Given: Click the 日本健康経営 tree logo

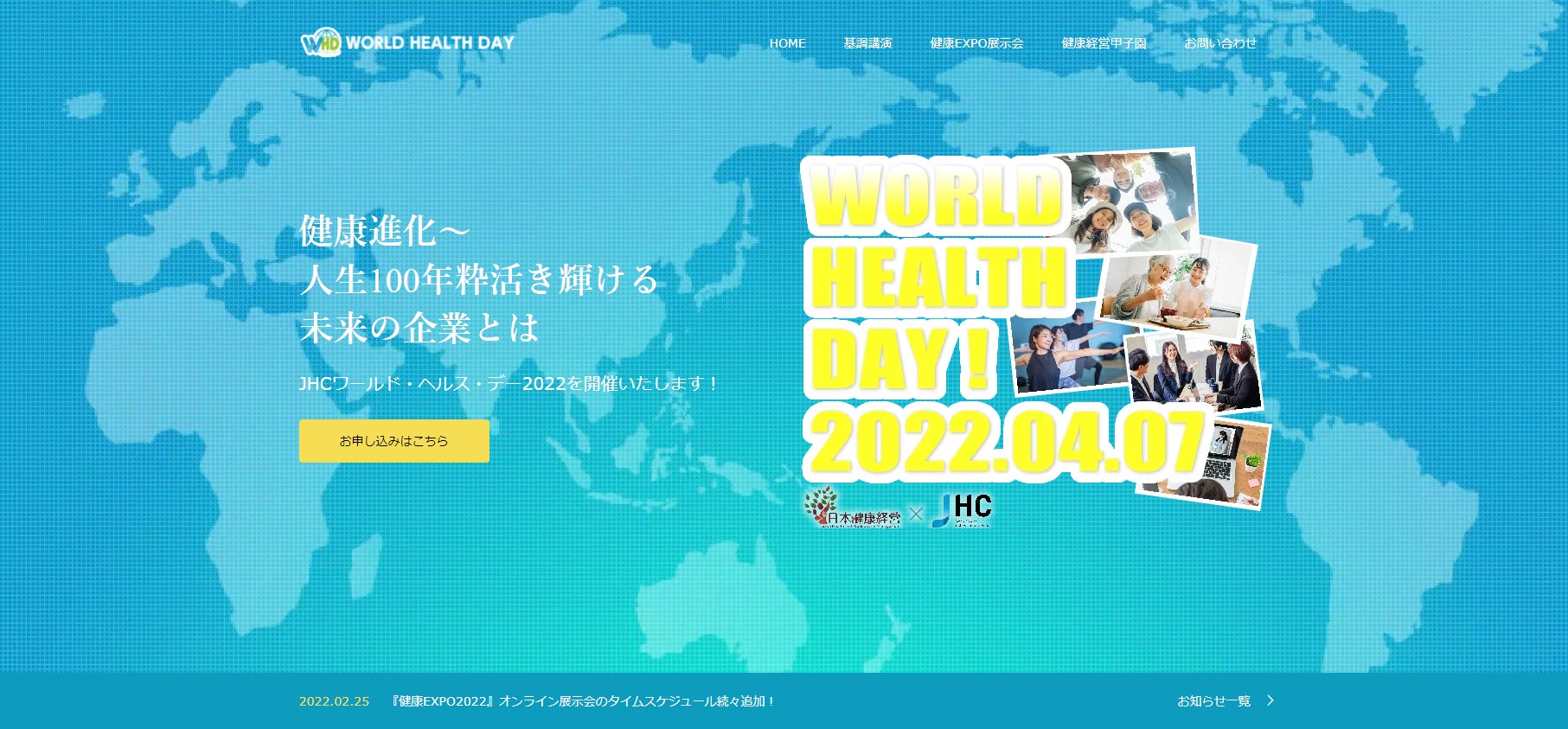Looking at the screenshot, I should coord(852,508).
